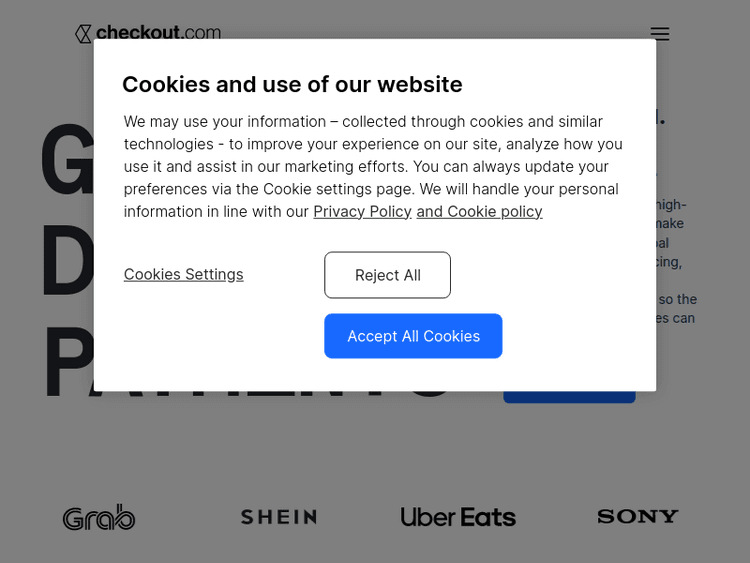
Task: Follow the 'and Cookie policy' link
Action: 479,211
